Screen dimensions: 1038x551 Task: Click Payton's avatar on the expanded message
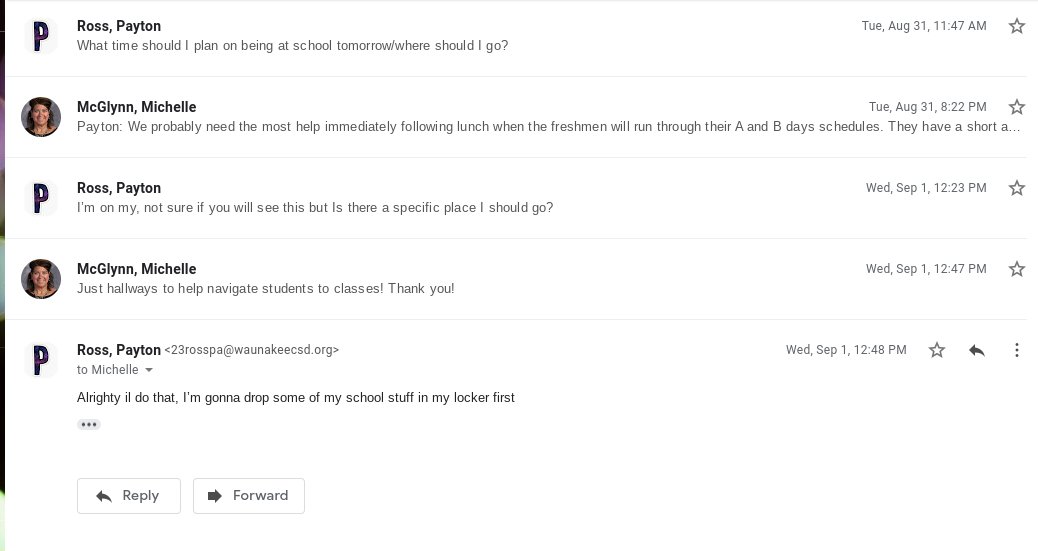click(41, 360)
